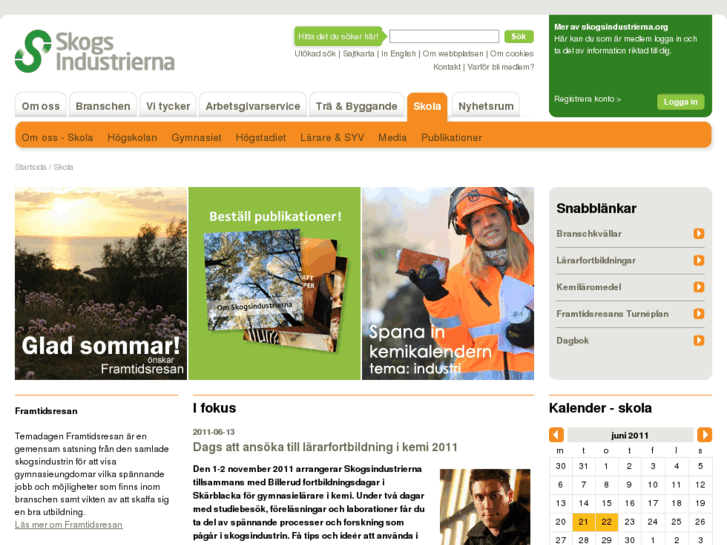
Task: Open Högskolan submenu item
Action: tap(132, 138)
